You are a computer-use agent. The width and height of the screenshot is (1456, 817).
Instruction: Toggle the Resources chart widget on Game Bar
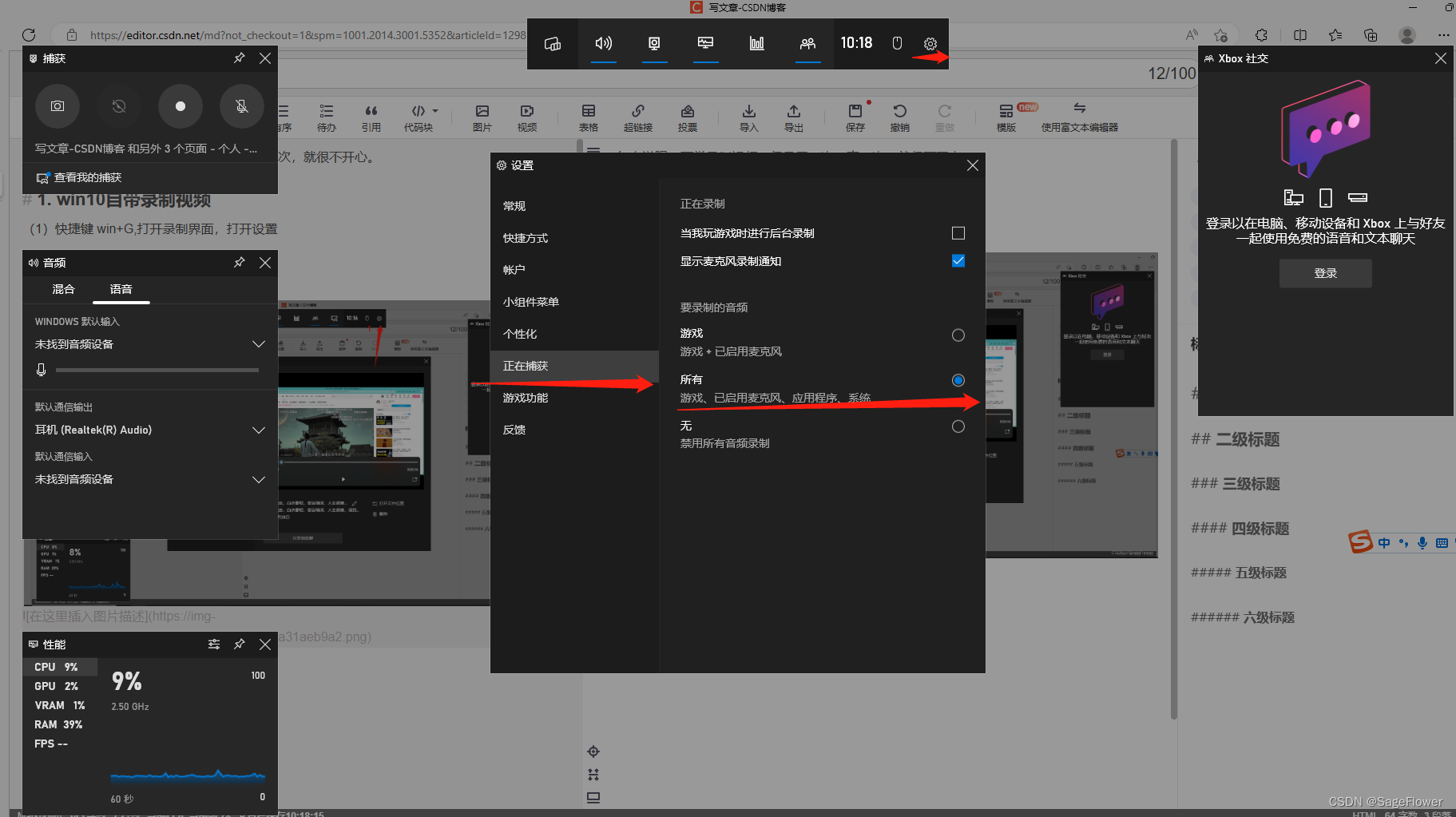[x=756, y=43]
